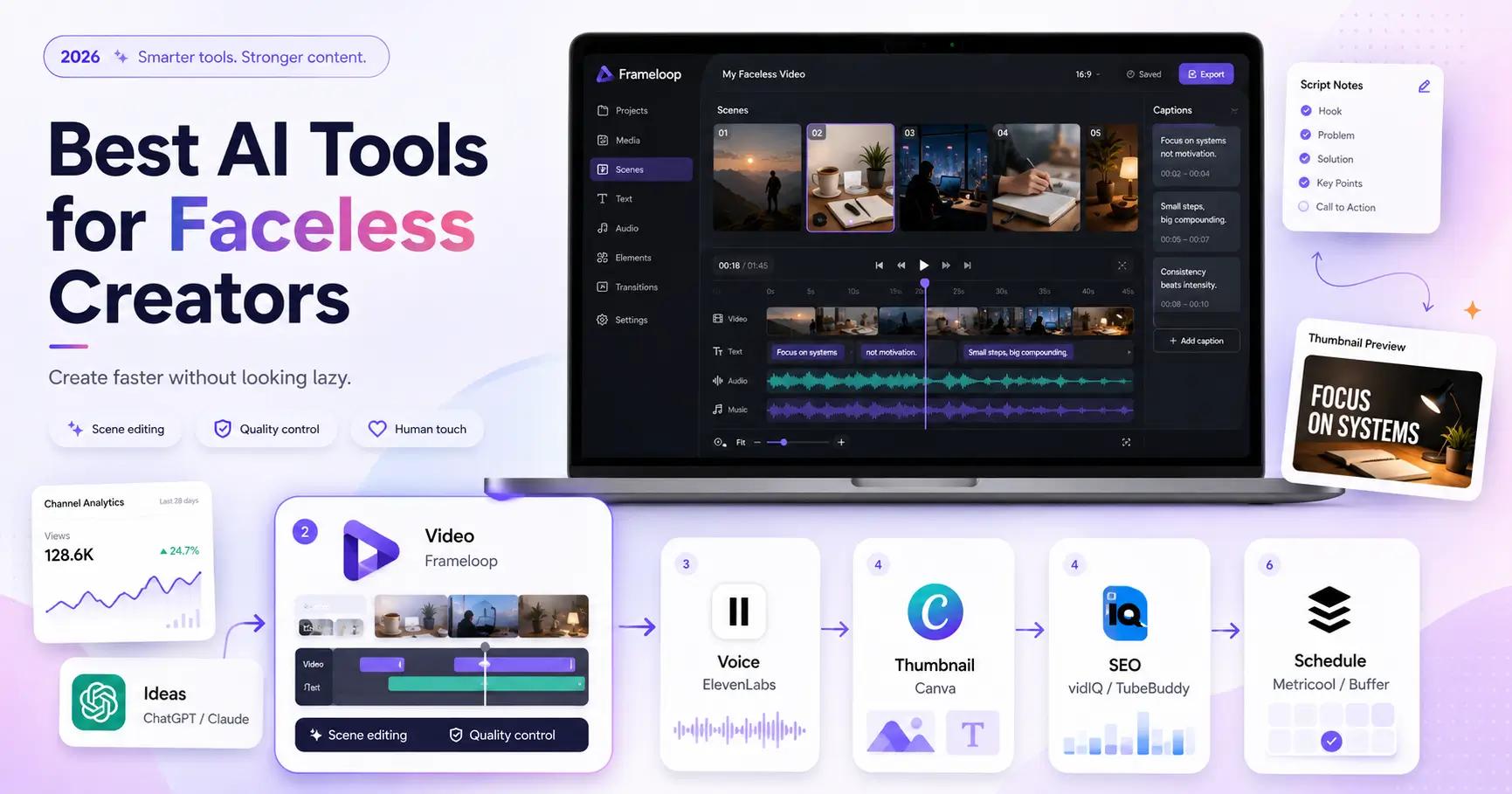The image size is (1512, 794).
Task: Zoom in timeline with the plus icon
Action: click(841, 443)
